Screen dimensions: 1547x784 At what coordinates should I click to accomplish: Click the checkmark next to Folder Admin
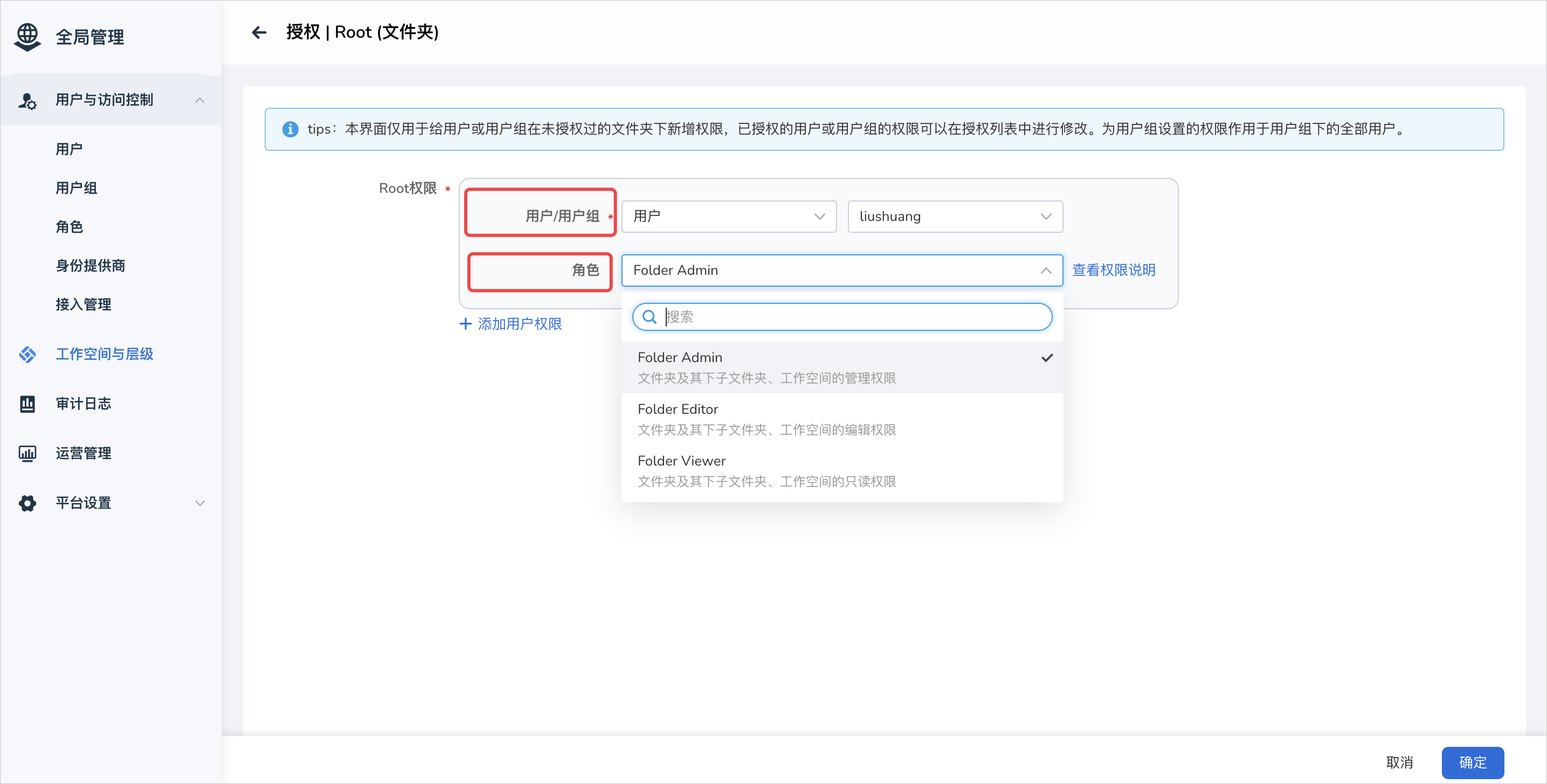pyautogui.click(x=1047, y=358)
